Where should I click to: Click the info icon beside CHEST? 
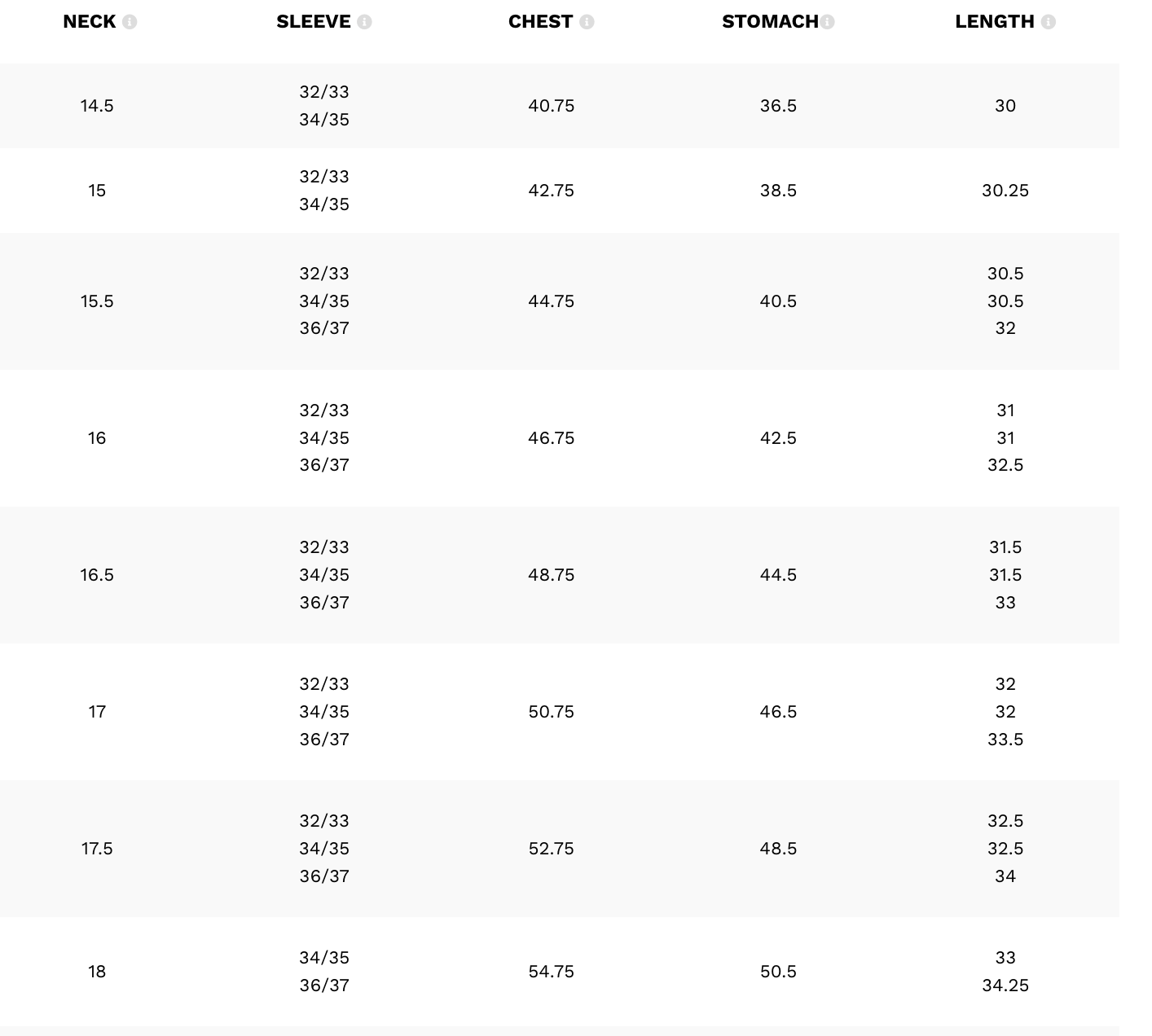point(587,22)
